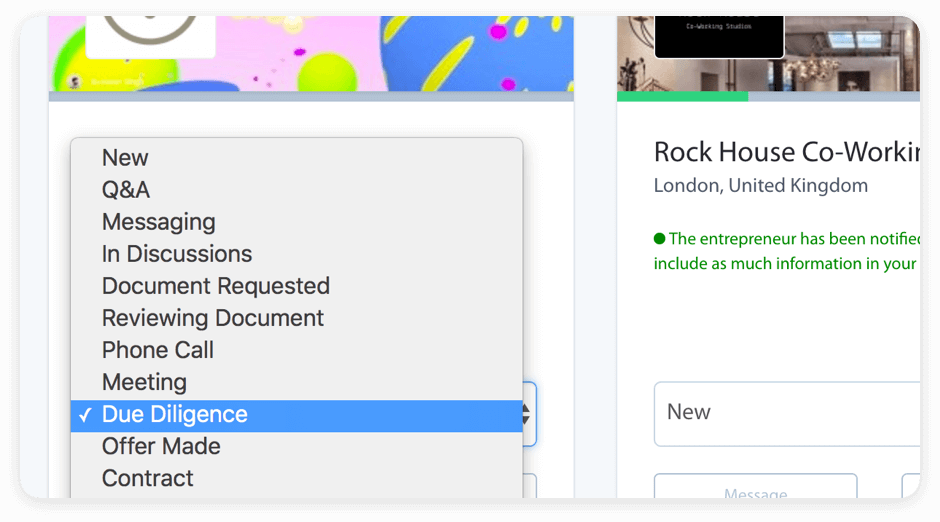Image resolution: width=940 pixels, height=522 pixels.
Task: Choose Document Requested status
Action: tap(215, 286)
